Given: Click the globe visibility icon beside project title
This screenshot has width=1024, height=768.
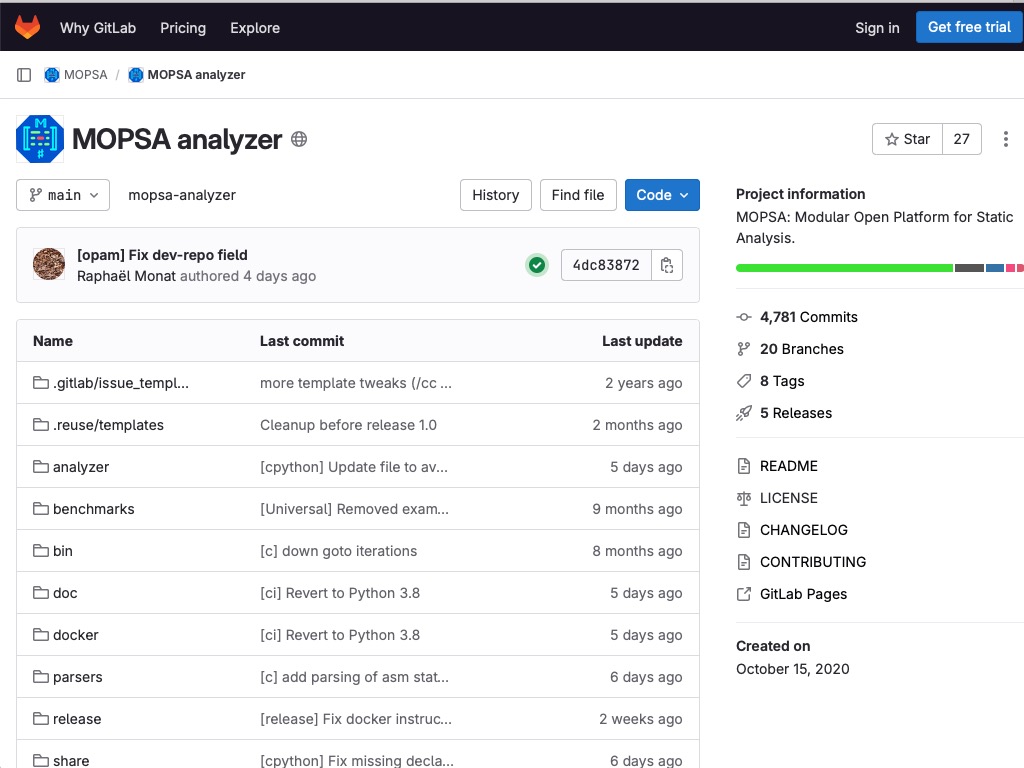Looking at the screenshot, I should click(x=297, y=140).
